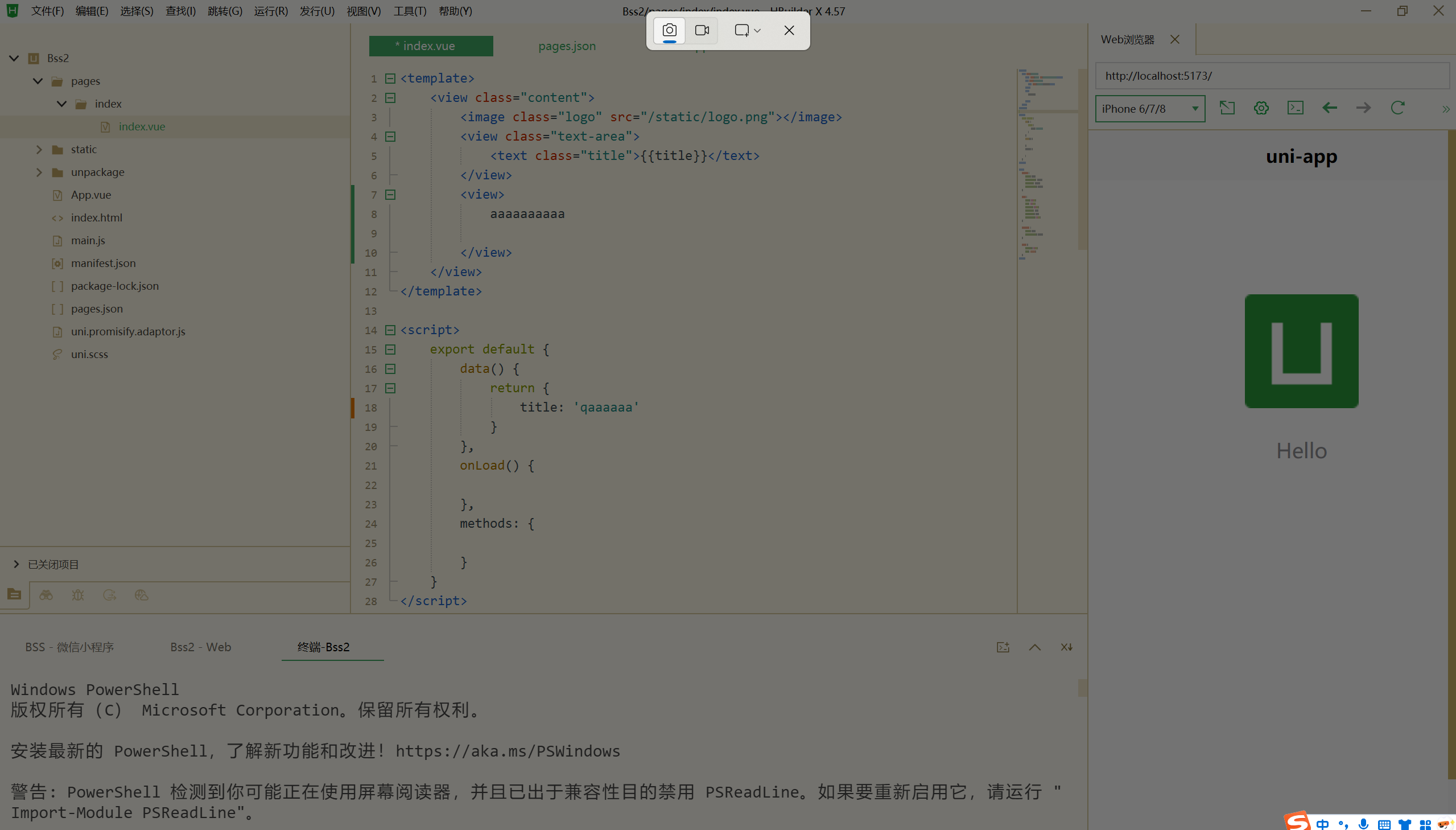The height and width of the screenshot is (830, 1456).
Task: Open main.js in project tree
Action: pos(88,241)
